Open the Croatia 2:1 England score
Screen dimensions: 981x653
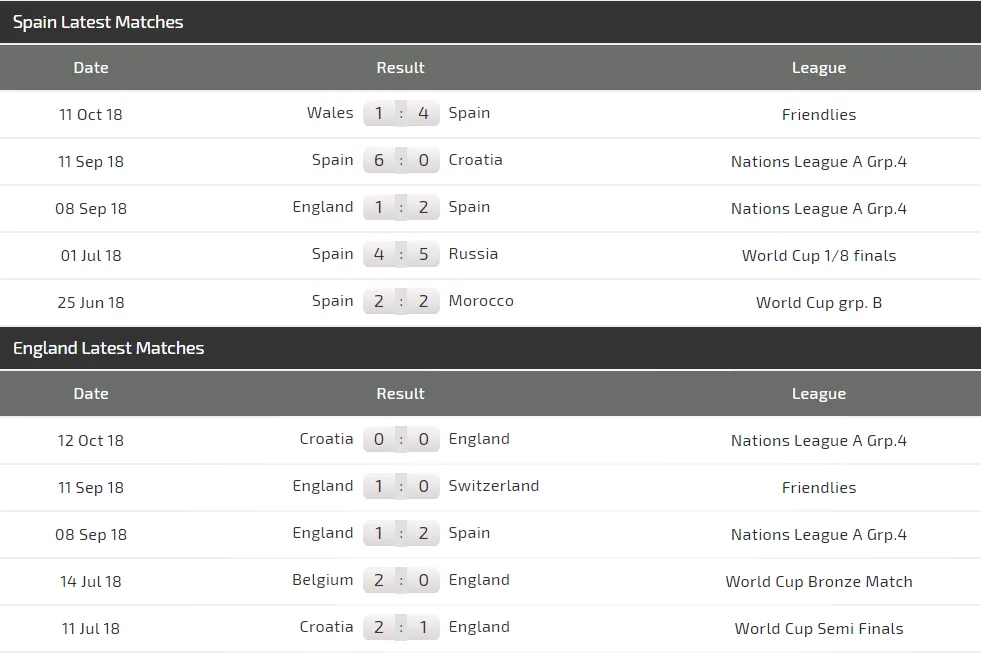click(401, 628)
